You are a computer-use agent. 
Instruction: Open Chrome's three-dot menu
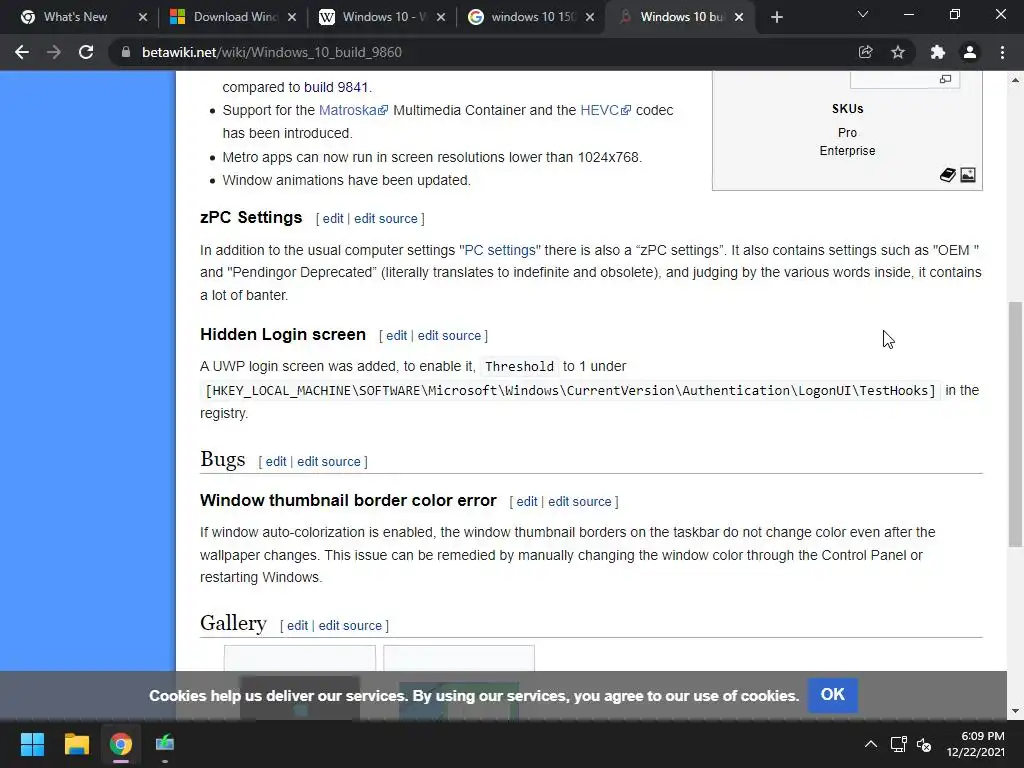1002,52
